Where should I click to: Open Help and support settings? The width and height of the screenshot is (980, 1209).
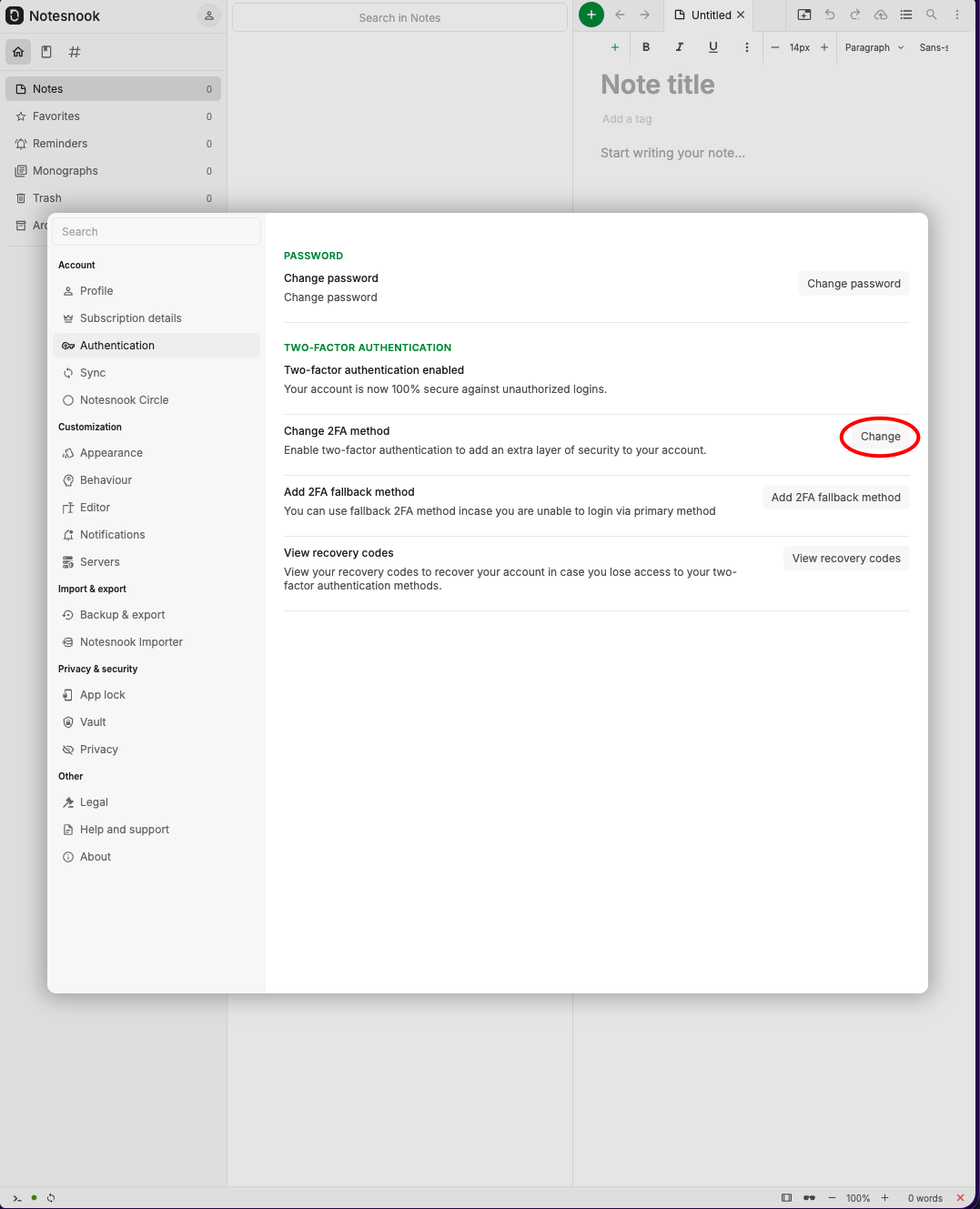[157, 830]
